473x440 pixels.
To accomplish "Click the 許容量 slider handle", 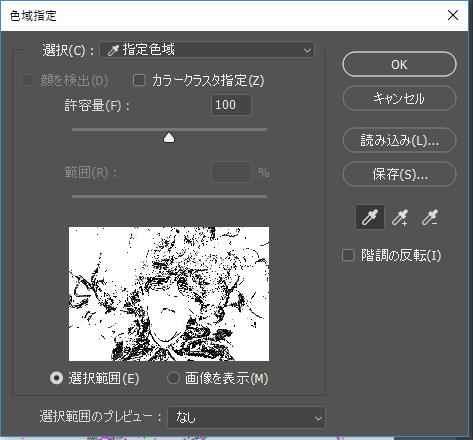I will click(x=169, y=137).
